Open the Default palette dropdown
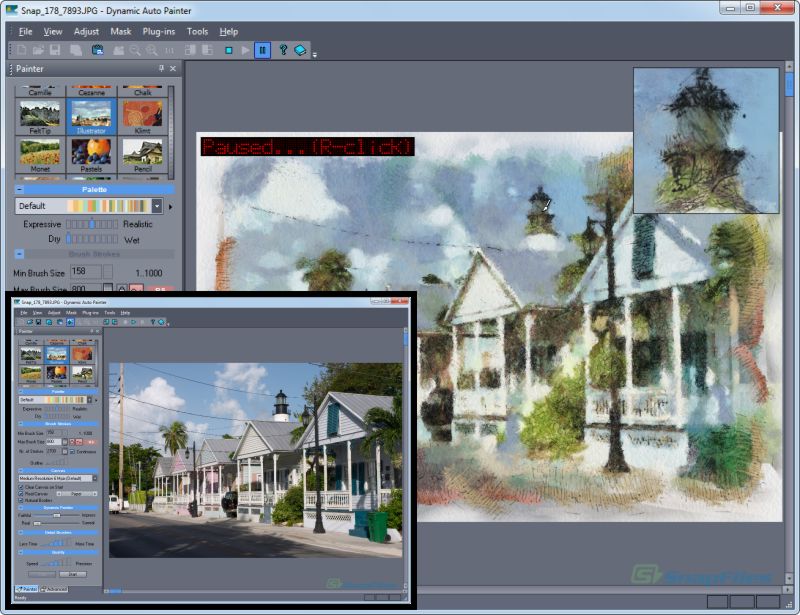 pos(157,206)
